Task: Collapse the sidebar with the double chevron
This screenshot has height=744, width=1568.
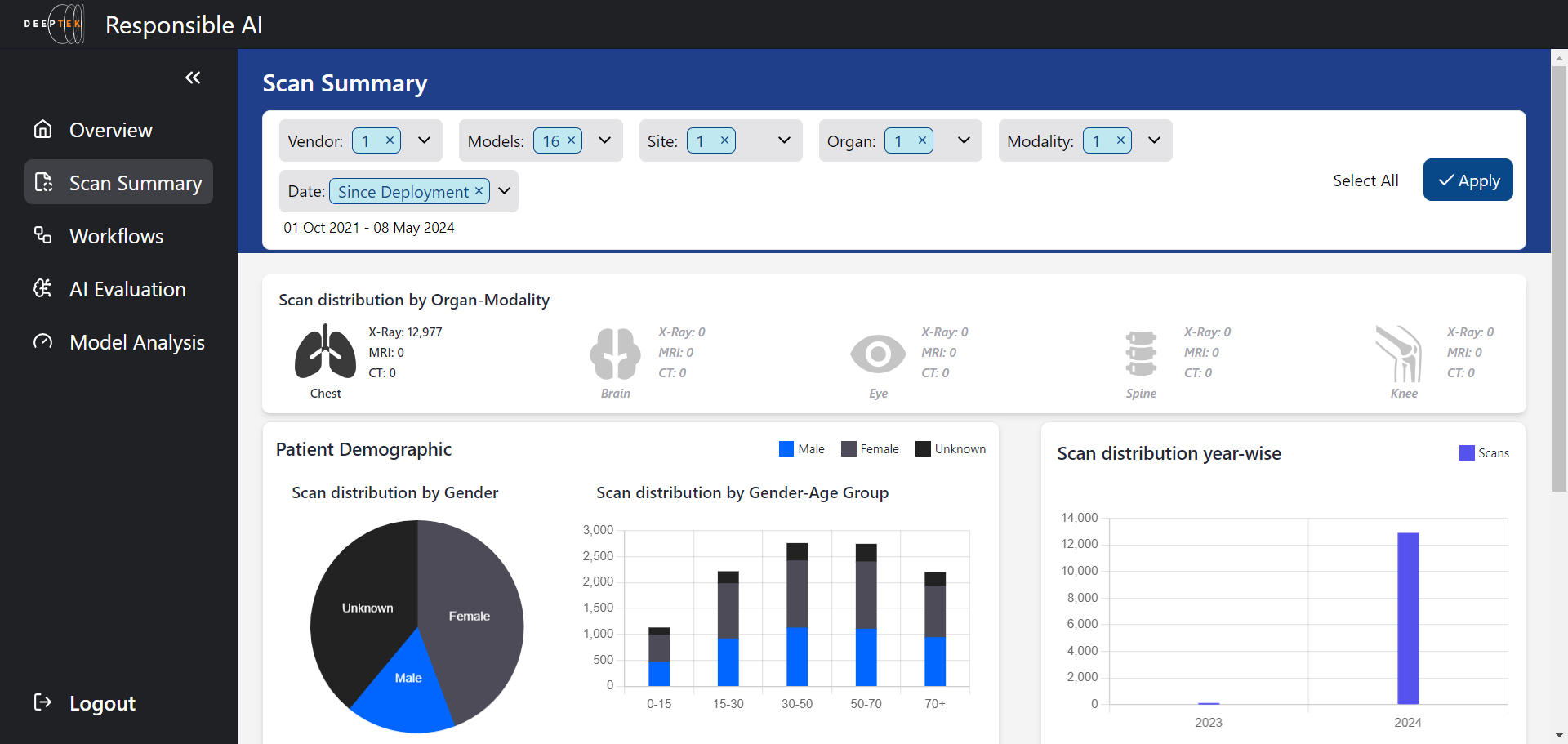Action: [x=194, y=78]
